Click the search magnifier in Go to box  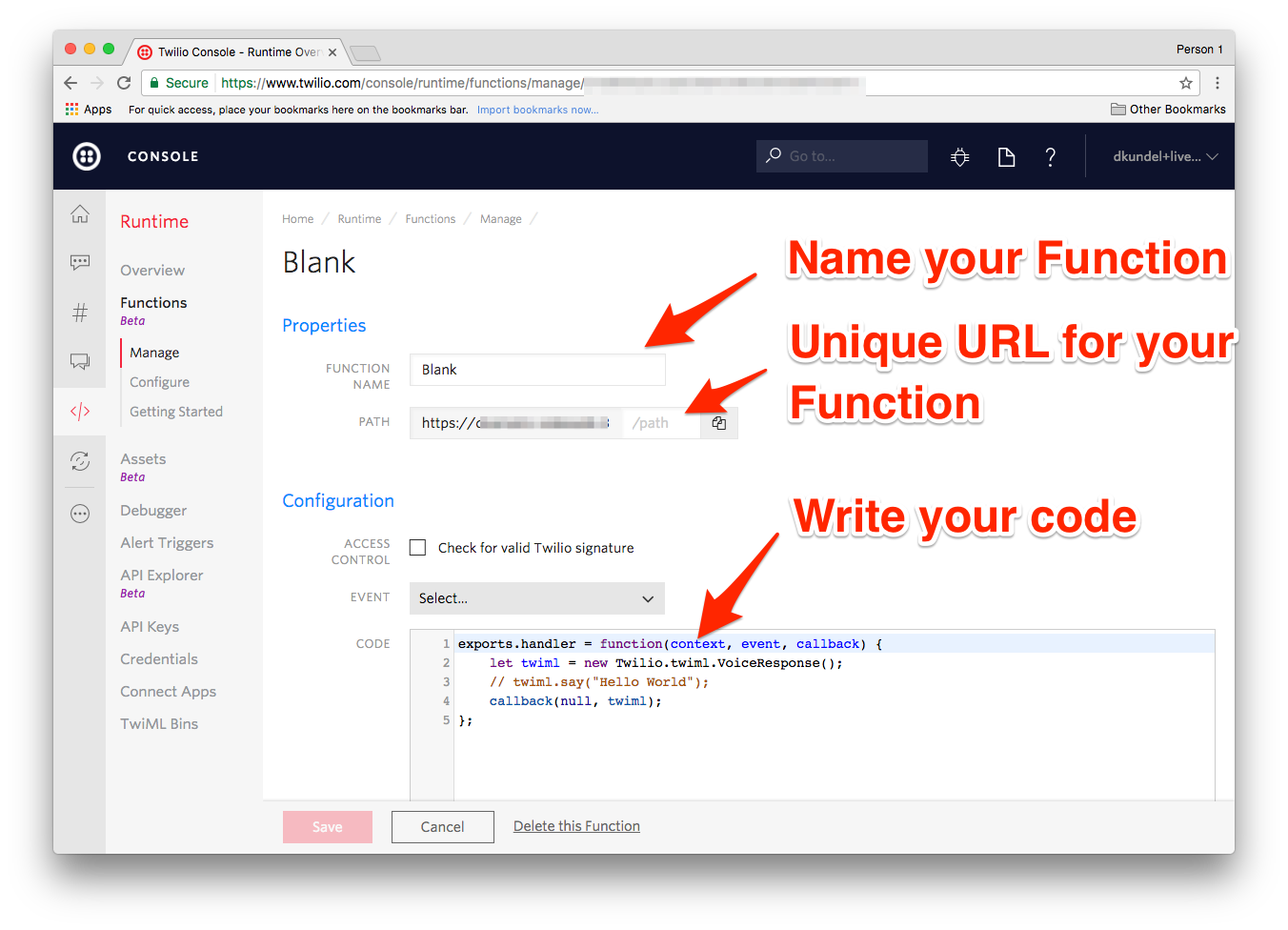[x=774, y=155]
